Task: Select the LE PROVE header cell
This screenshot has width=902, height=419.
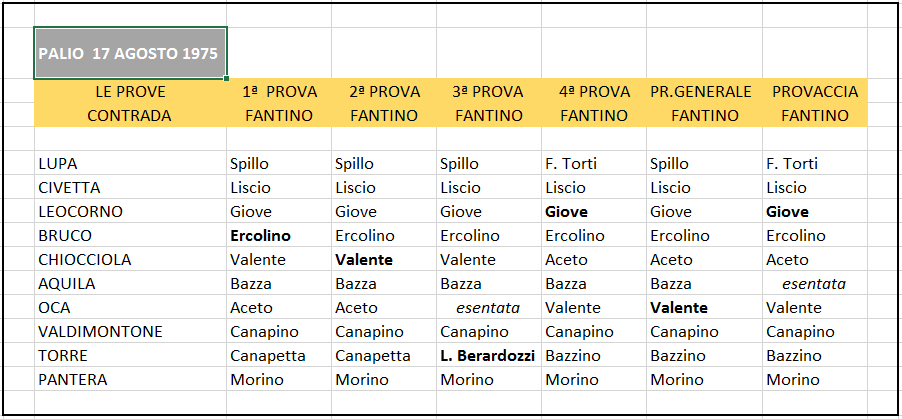Action: 130,92
